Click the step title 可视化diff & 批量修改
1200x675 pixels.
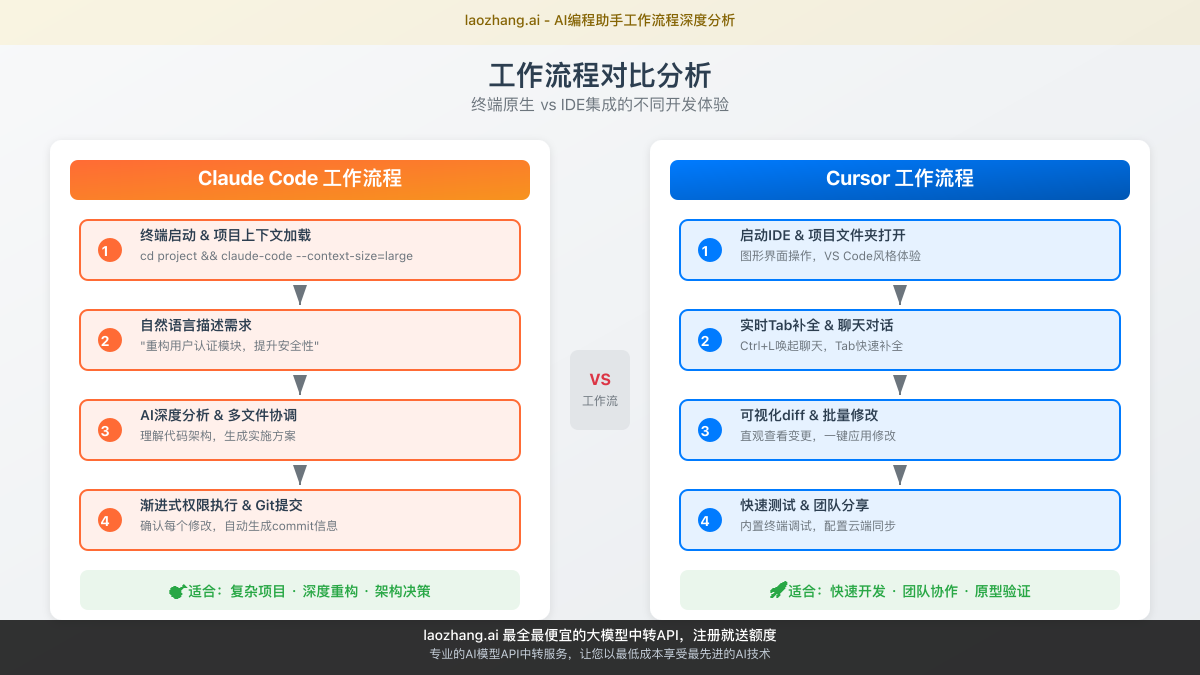click(809, 415)
